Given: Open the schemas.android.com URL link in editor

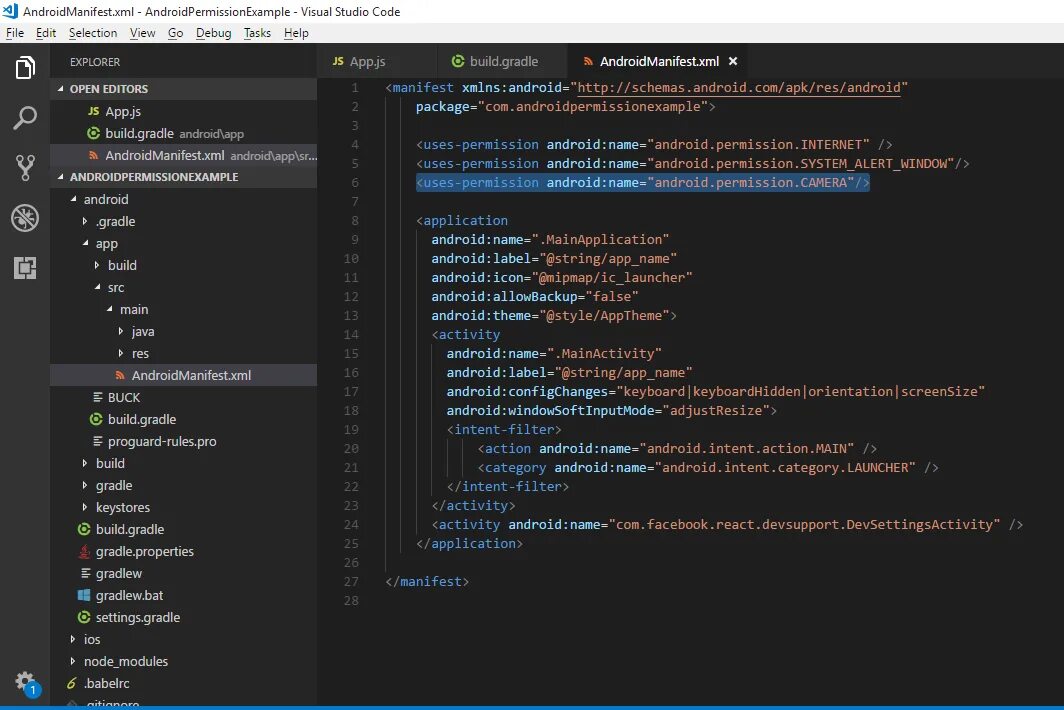Looking at the screenshot, I should pos(738,88).
